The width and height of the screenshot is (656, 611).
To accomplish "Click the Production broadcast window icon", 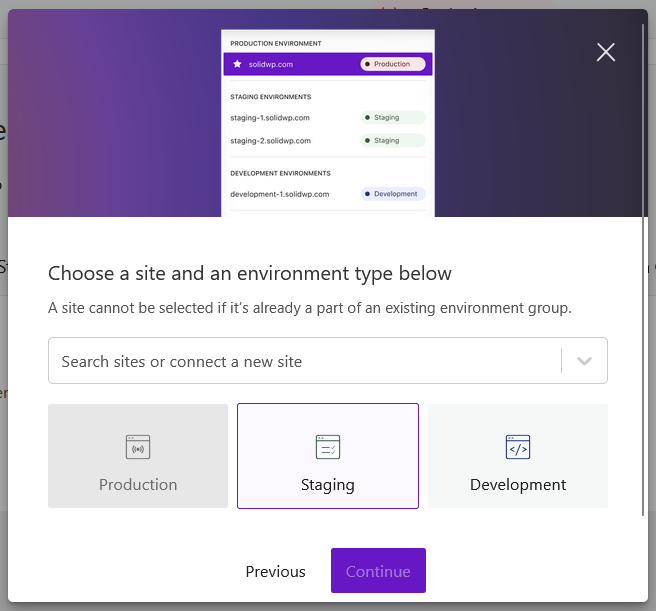I will [138, 447].
